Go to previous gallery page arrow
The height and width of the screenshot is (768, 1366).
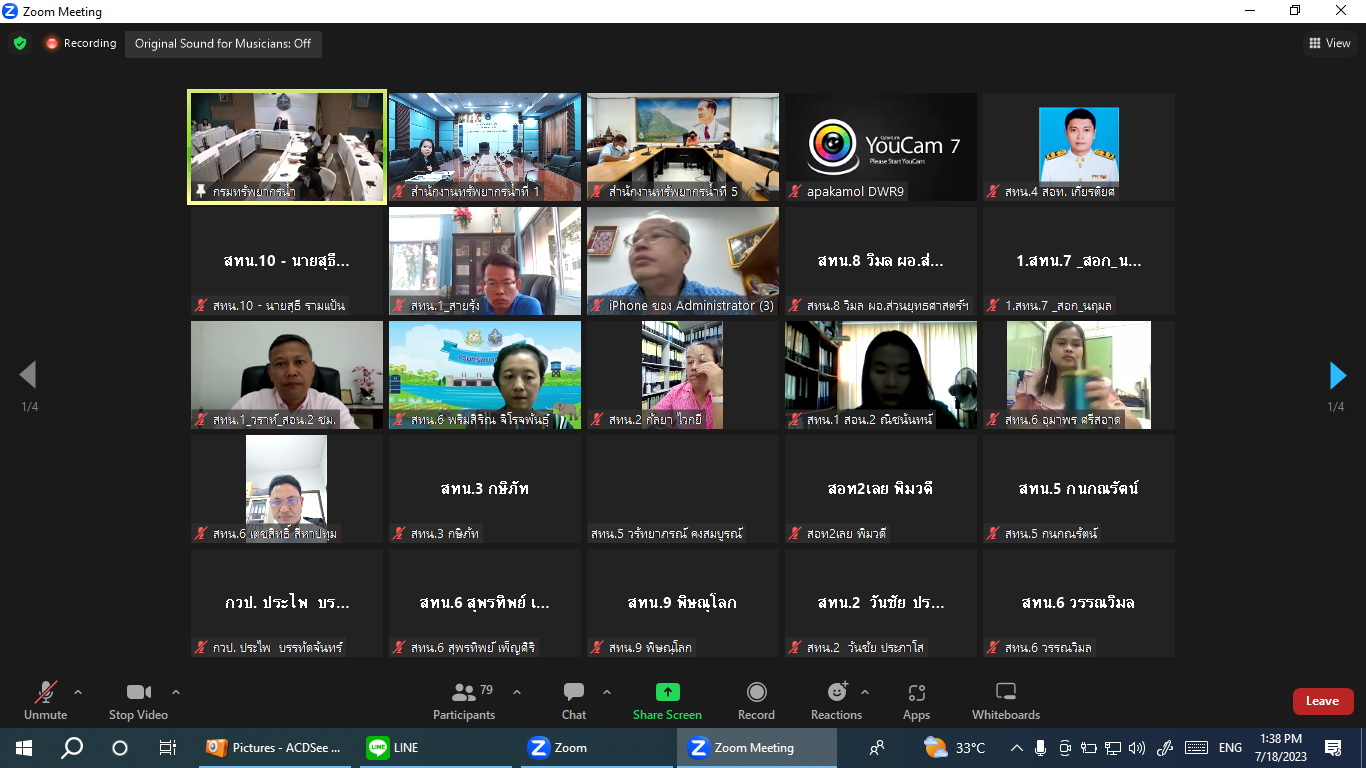pyautogui.click(x=28, y=375)
